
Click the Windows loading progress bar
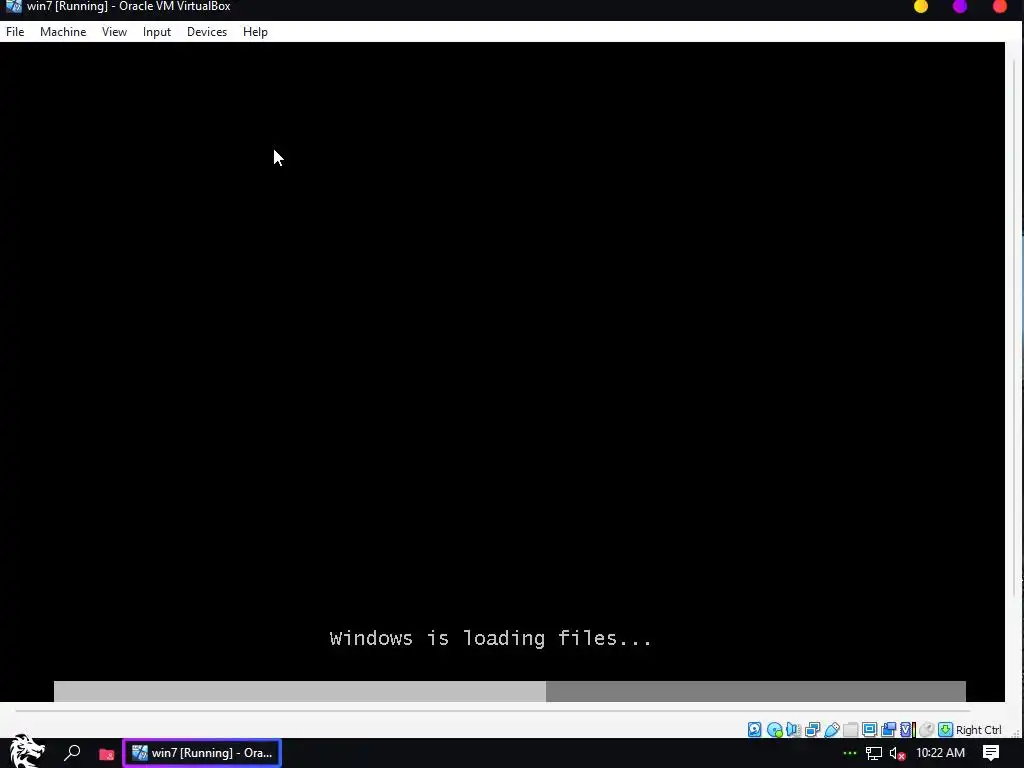pyautogui.click(x=509, y=691)
